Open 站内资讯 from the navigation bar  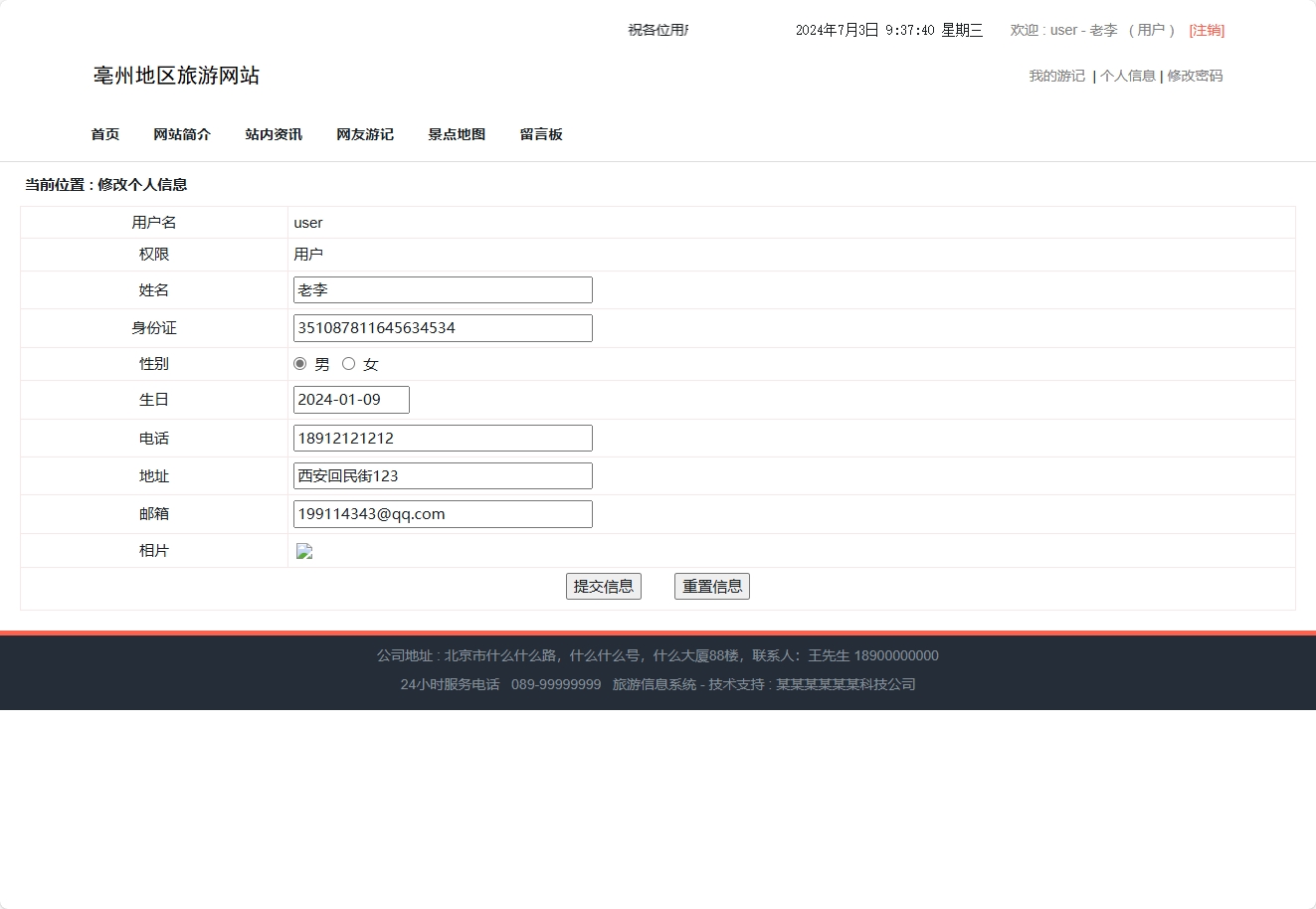click(273, 134)
